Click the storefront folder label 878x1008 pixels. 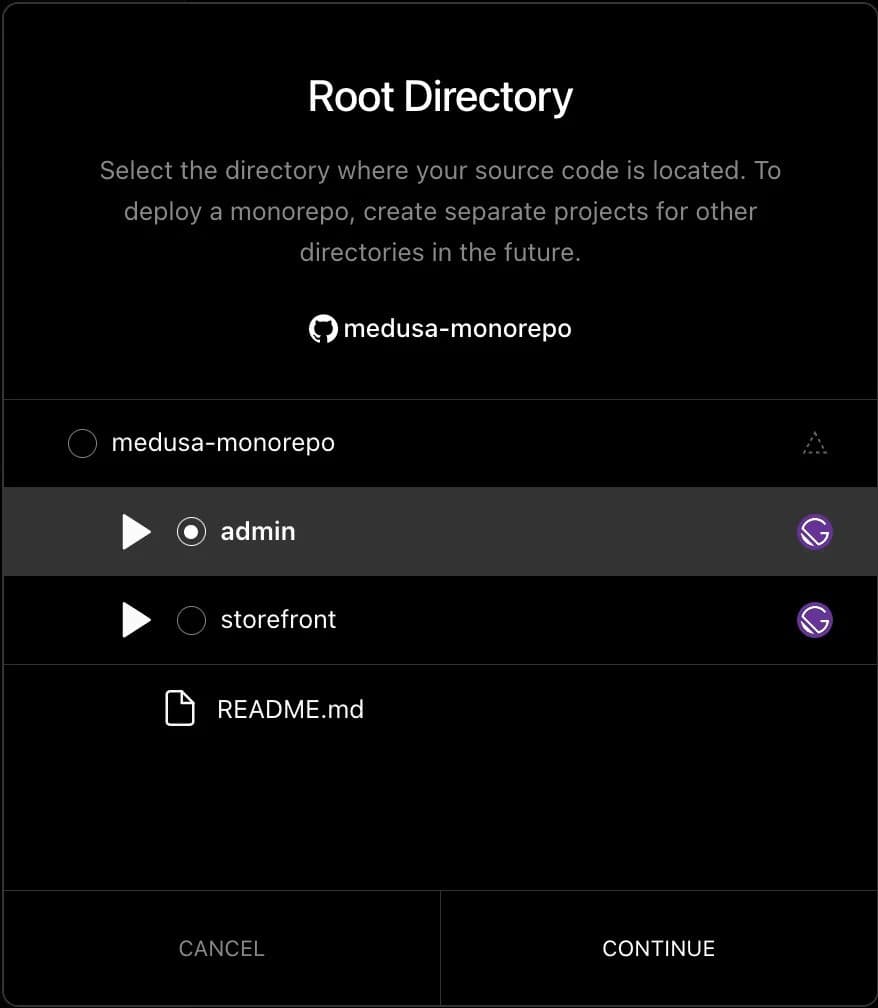click(278, 620)
